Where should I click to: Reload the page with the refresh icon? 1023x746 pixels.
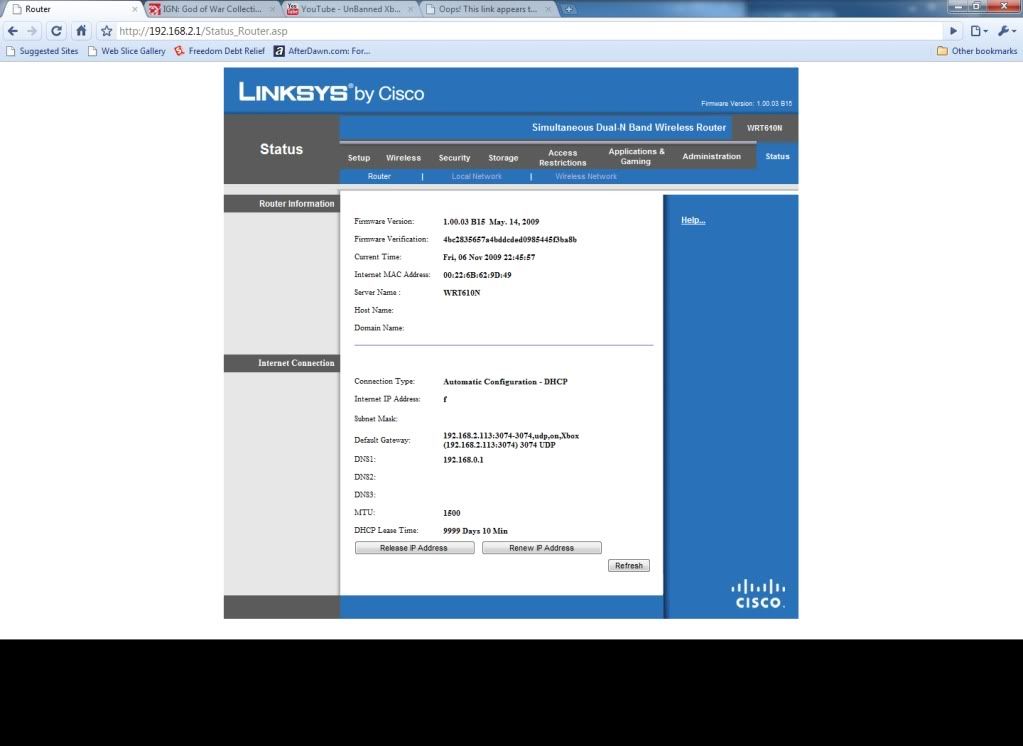[x=56, y=31]
